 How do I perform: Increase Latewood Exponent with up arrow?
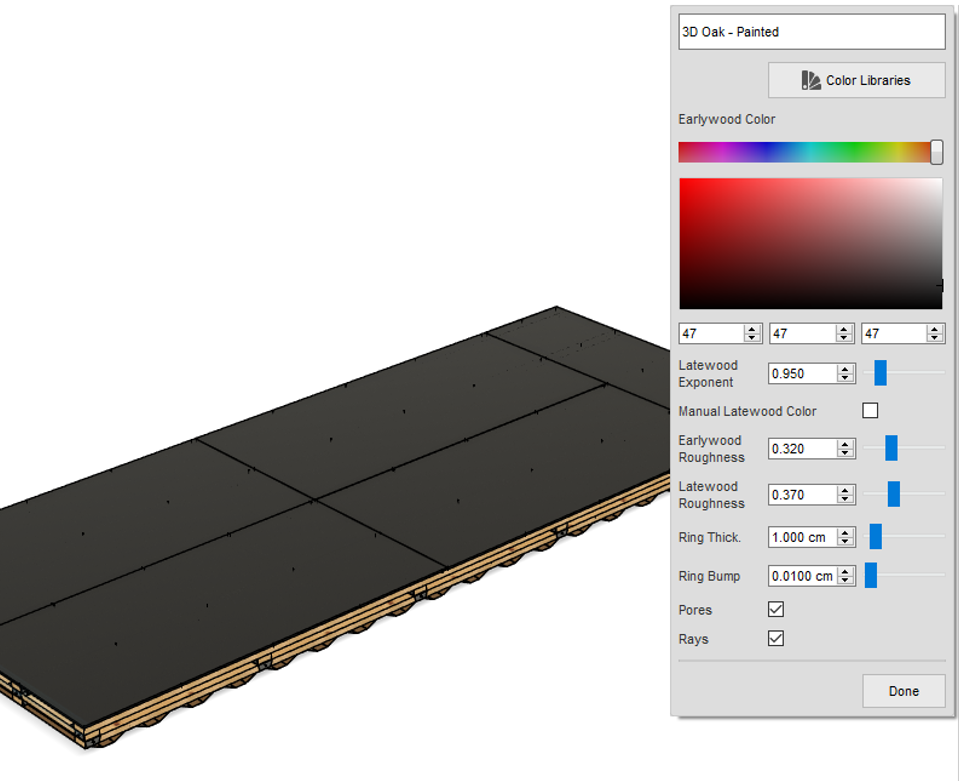tap(845, 369)
